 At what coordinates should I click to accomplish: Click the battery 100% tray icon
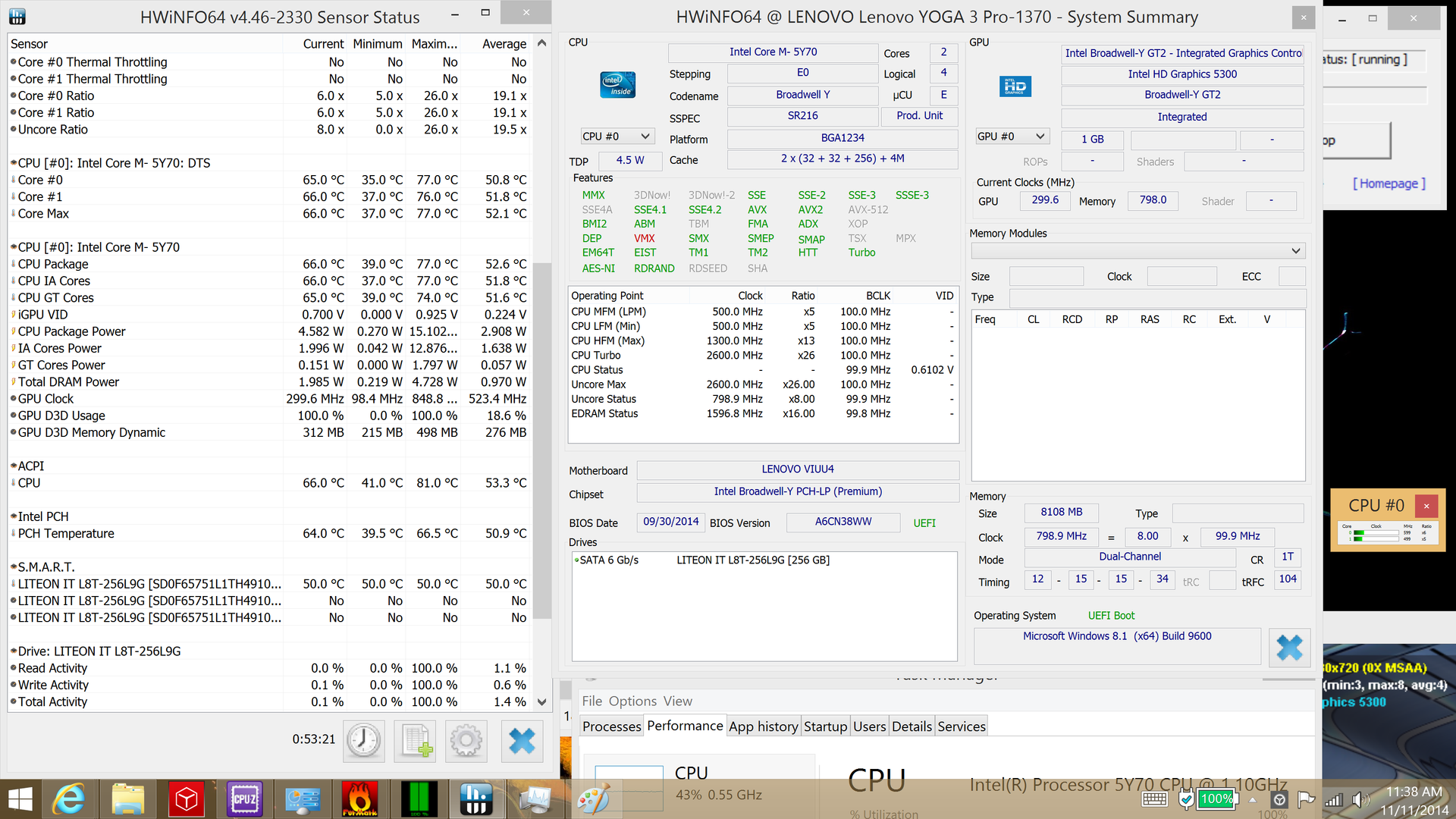1216,799
